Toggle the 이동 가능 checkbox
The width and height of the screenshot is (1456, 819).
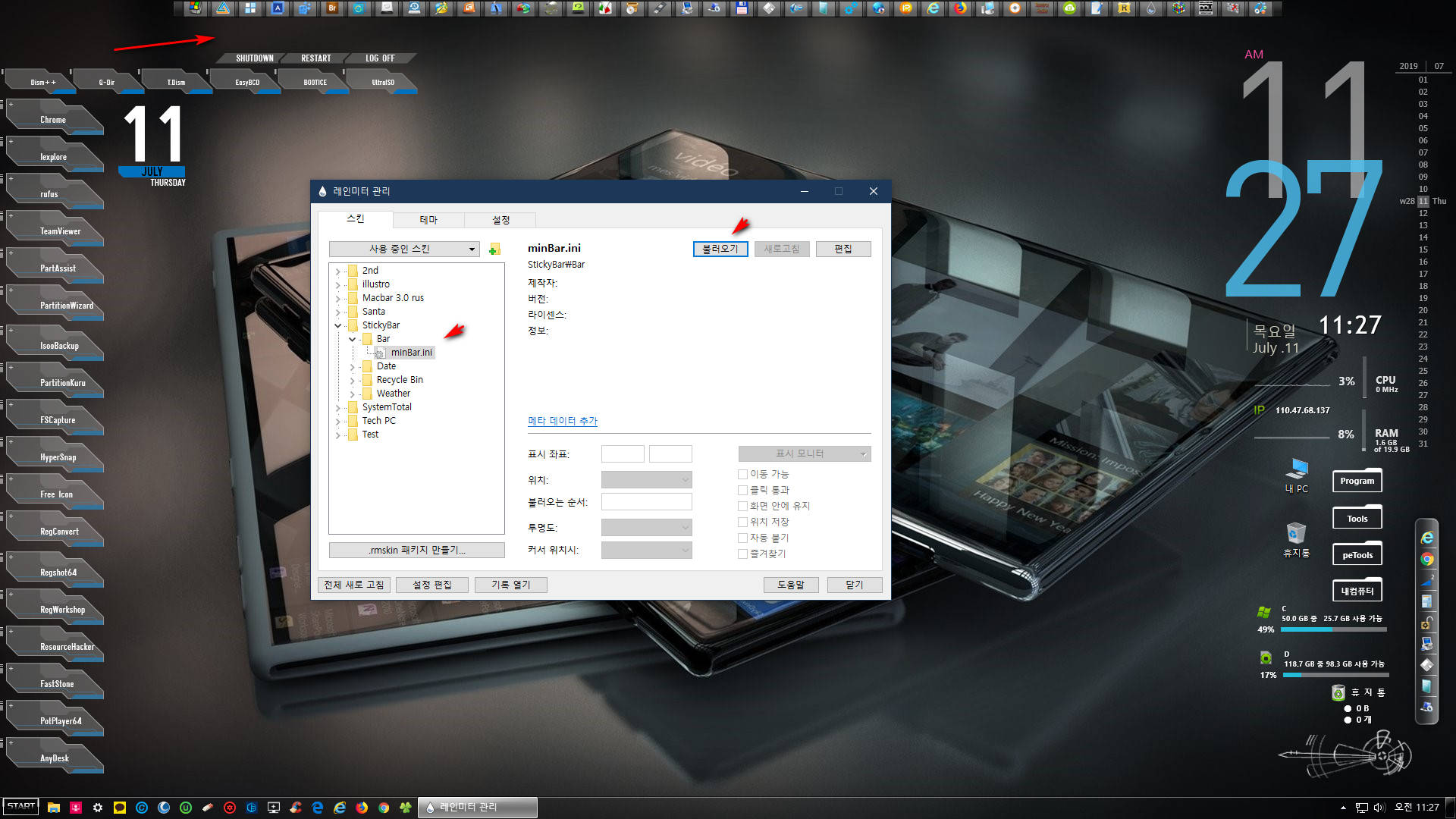[x=742, y=474]
